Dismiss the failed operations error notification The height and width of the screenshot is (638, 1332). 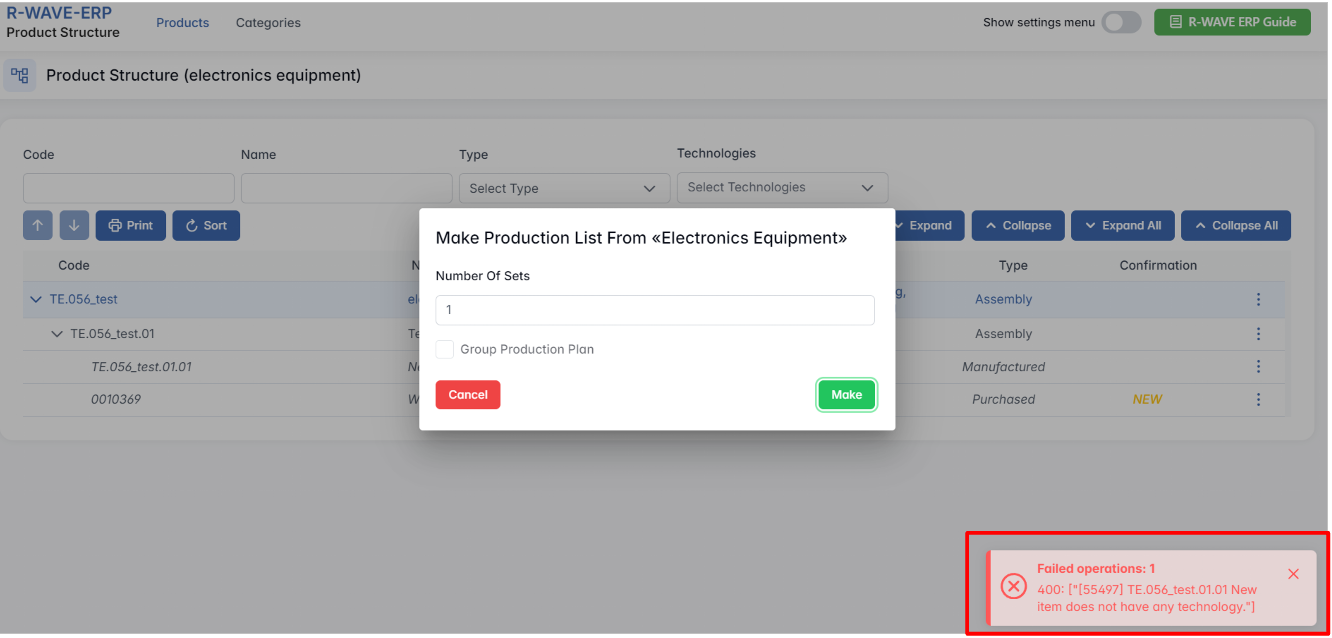click(1293, 574)
